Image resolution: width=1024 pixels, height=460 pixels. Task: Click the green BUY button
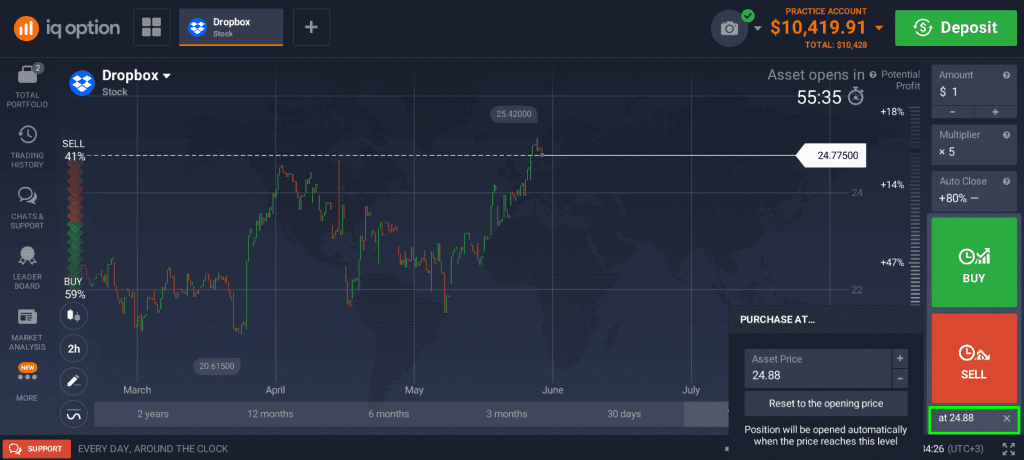(x=974, y=263)
